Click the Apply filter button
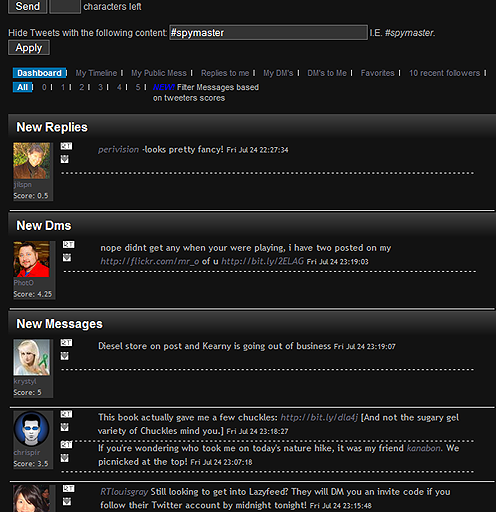Viewport: 496px width, 512px height. tap(29, 48)
